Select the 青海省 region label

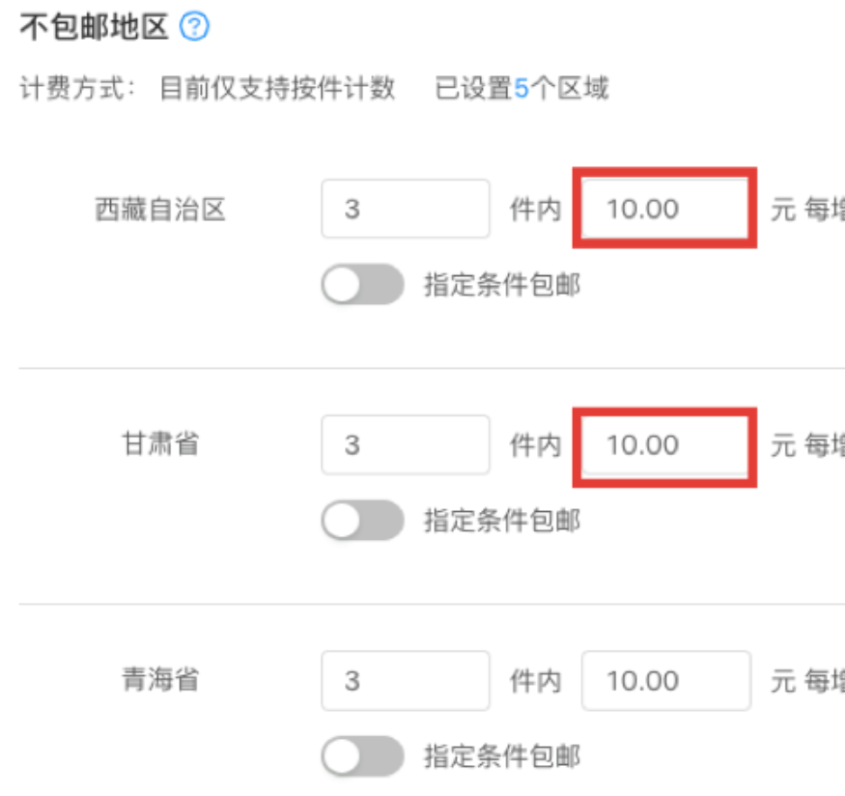(160, 680)
